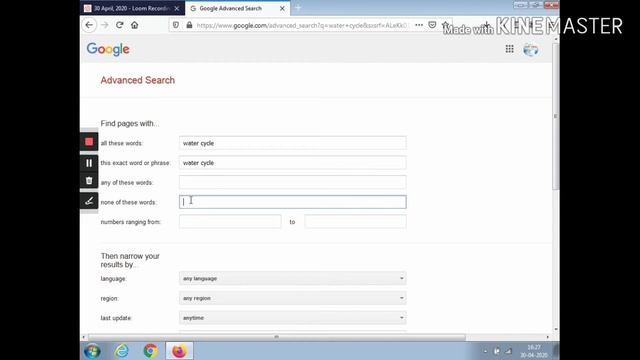
Task: Delete the recording with trash icon
Action: click(x=89, y=181)
